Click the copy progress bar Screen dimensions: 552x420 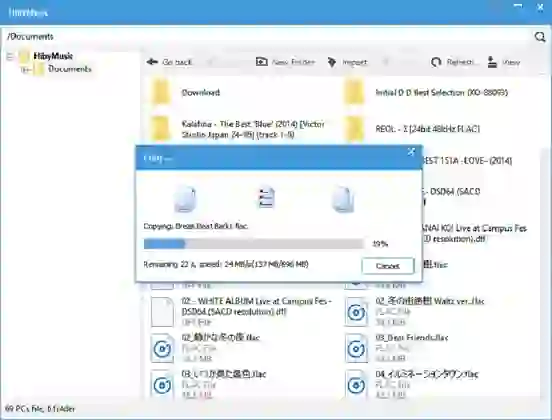[254, 244]
